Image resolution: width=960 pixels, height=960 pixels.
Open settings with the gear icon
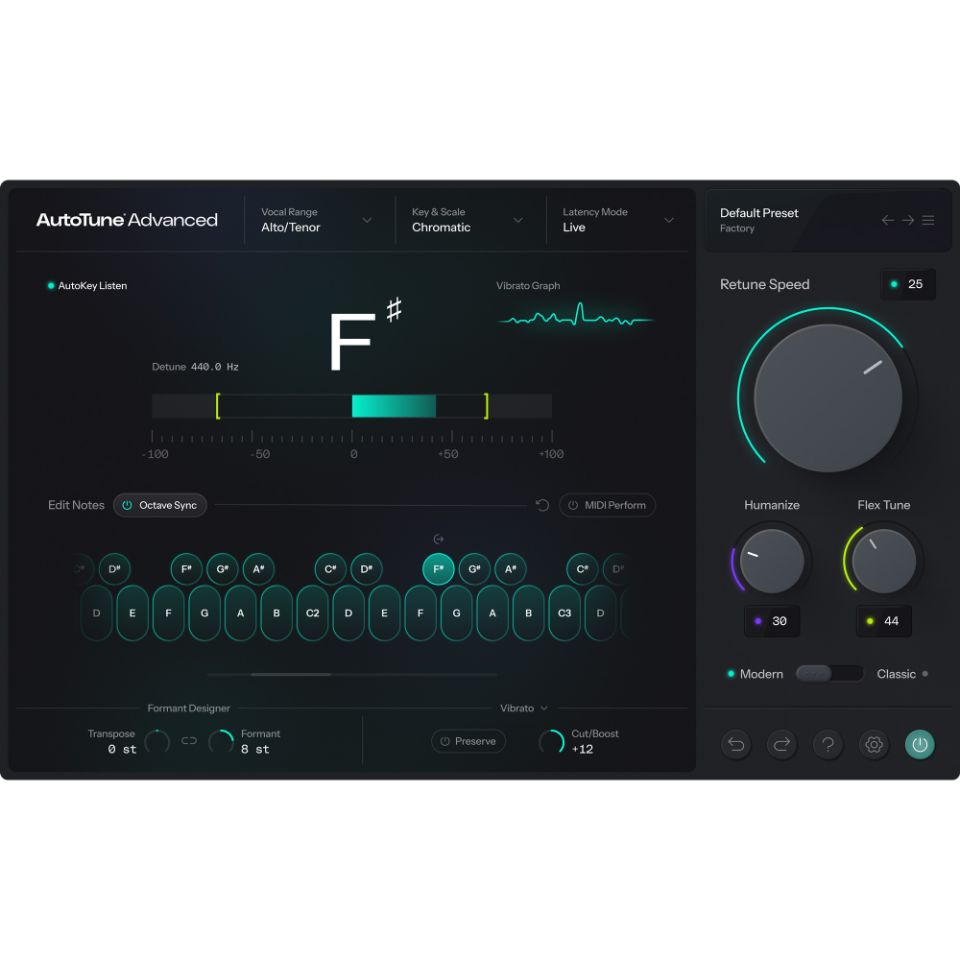click(x=874, y=744)
